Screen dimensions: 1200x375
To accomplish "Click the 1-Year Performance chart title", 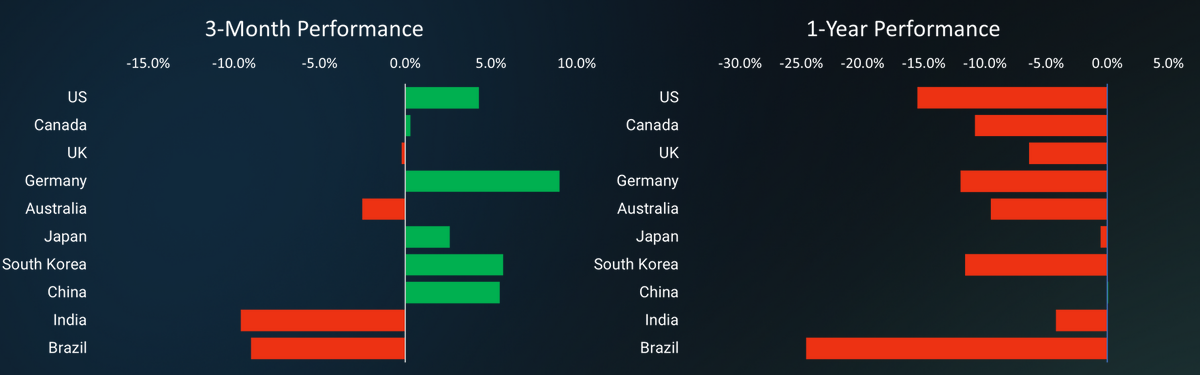I will point(904,29).
